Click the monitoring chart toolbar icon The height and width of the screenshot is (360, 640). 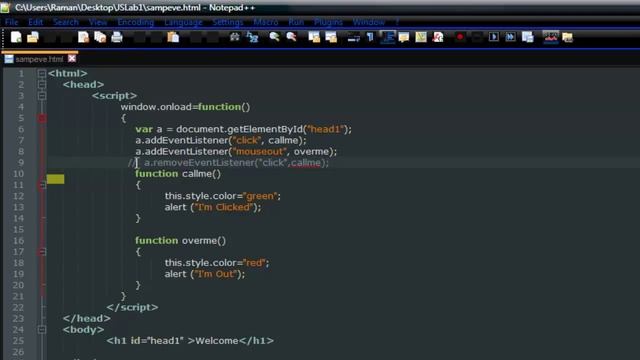coord(551,37)
